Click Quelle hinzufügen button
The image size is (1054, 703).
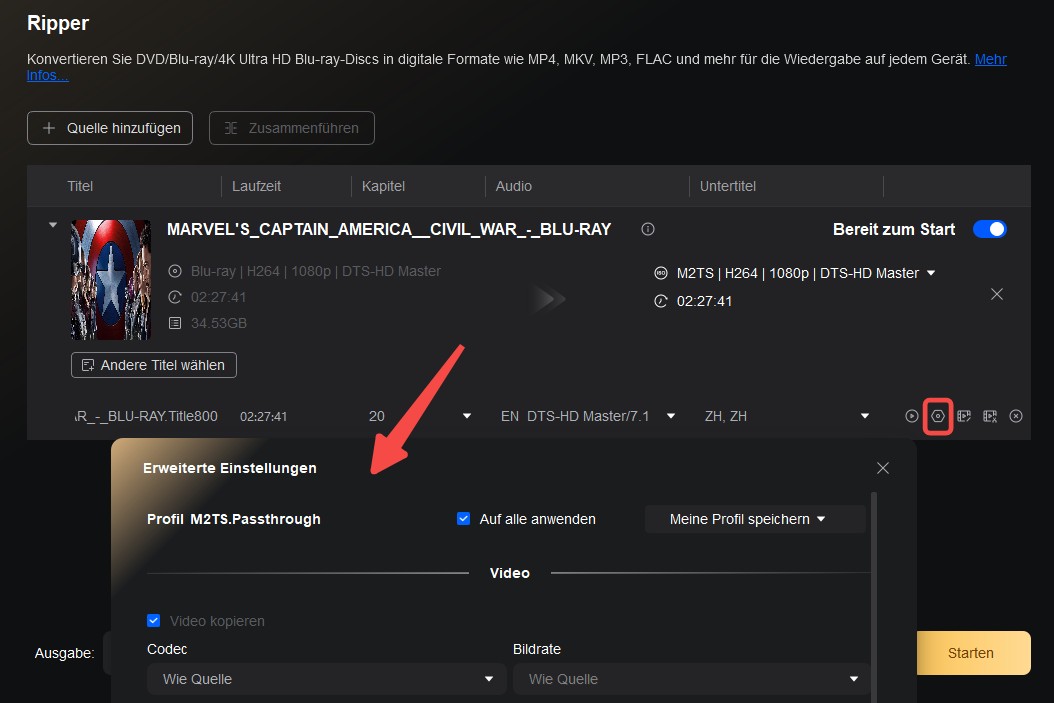110,128
